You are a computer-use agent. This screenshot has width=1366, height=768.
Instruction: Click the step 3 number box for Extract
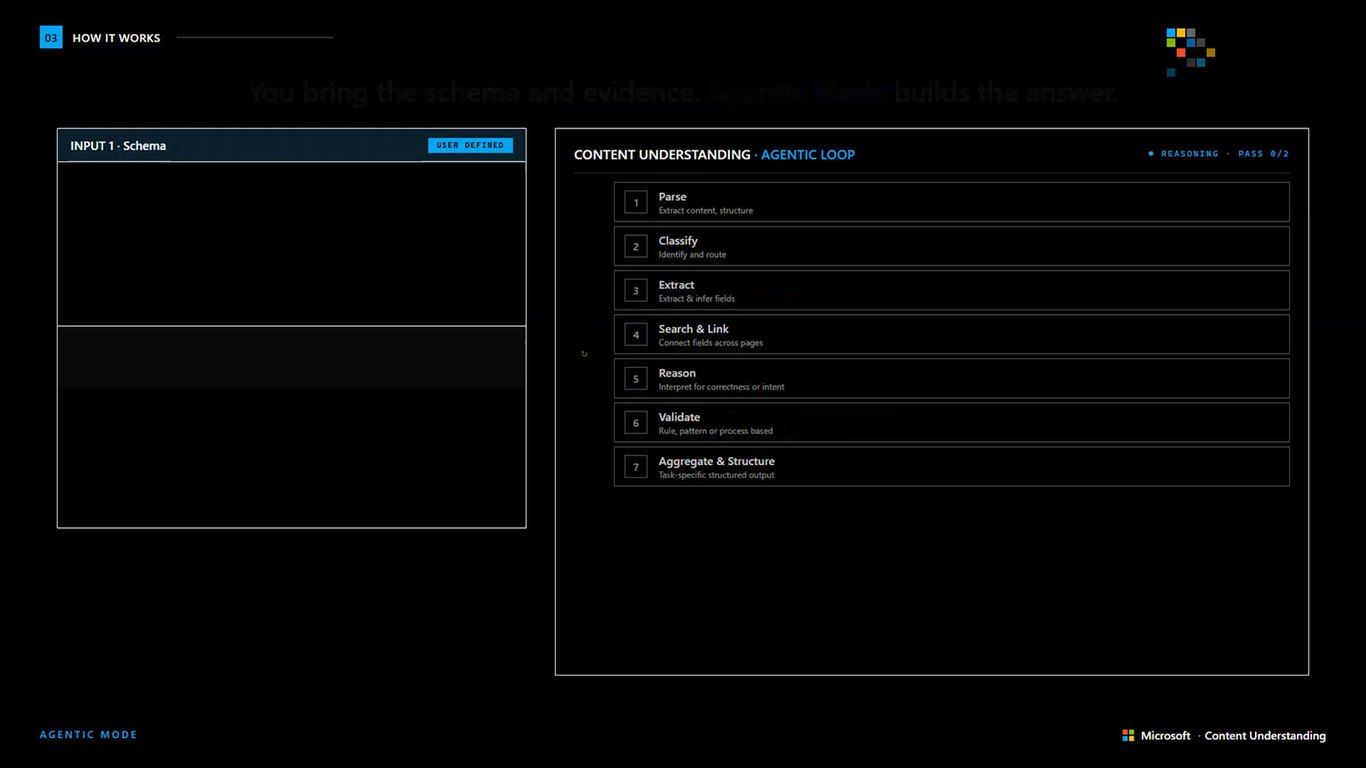(636, 290)
